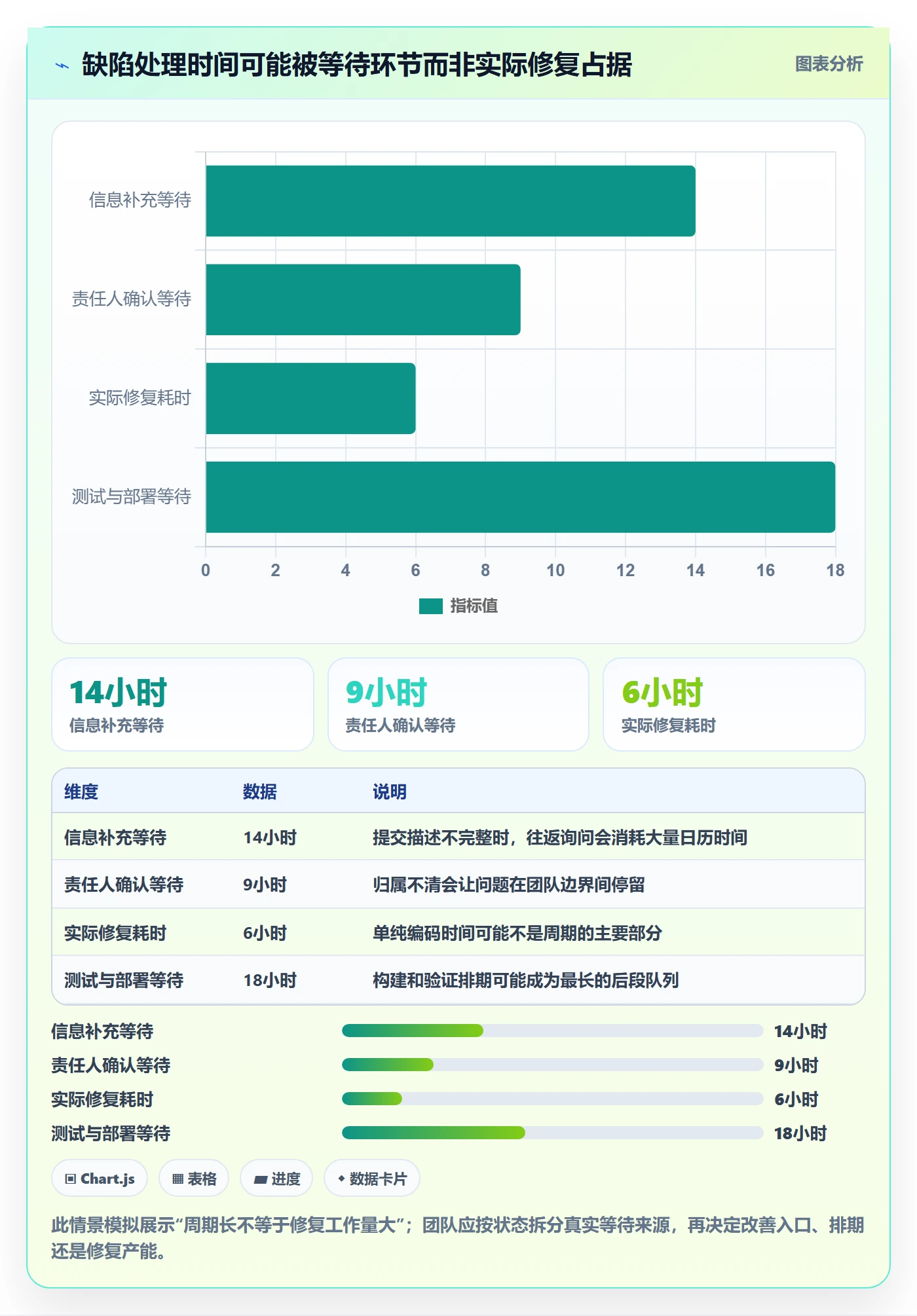Image resolution: width=917 pixels, height=1316 pixels.
Task: Open the 6小时 实际修复耗时 stat card
Action: 734,704
